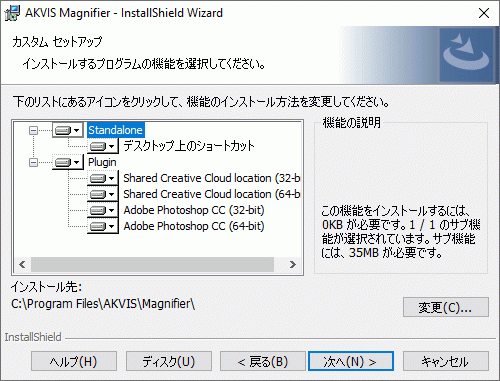Click the install path C:\Program Files\AKVIS\Magnifier\
The image size is (500, 381).
click(x=103, y=304)
